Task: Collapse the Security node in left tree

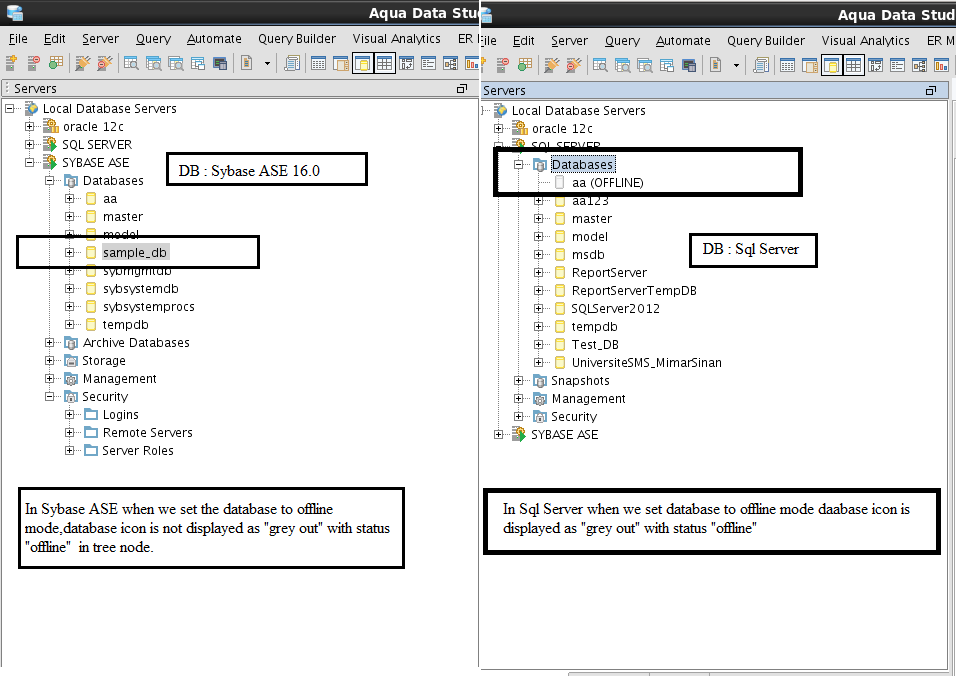Action: (49, 396)
